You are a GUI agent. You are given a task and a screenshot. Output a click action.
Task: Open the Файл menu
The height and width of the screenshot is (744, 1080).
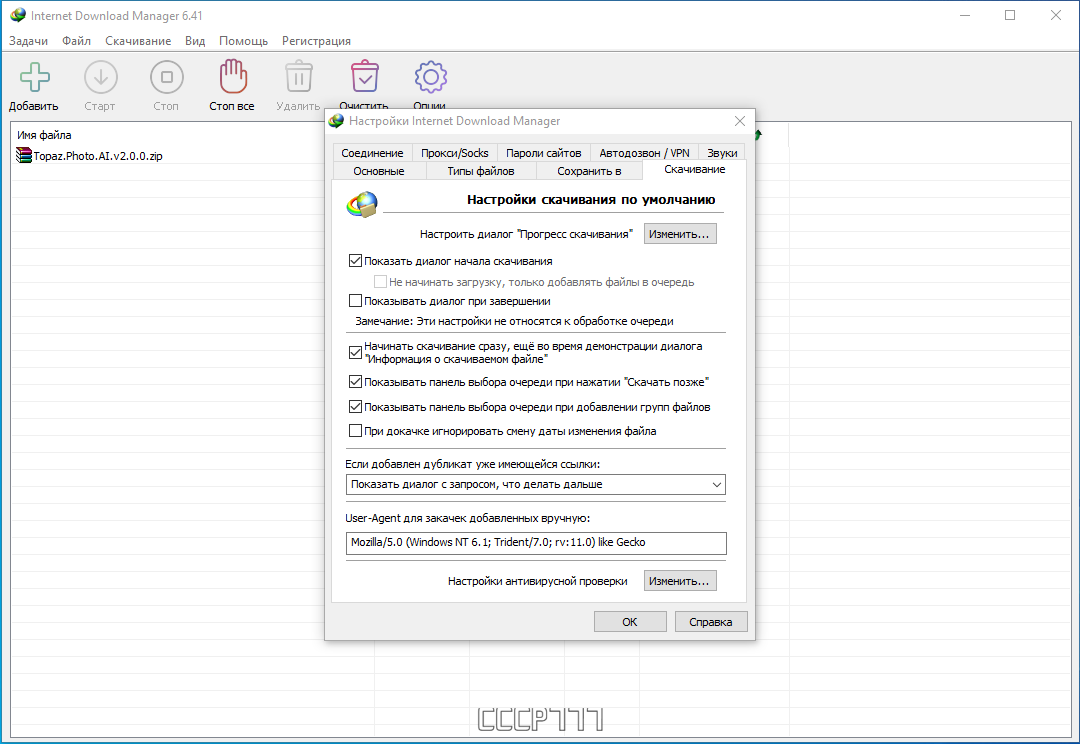pos(76,41)
